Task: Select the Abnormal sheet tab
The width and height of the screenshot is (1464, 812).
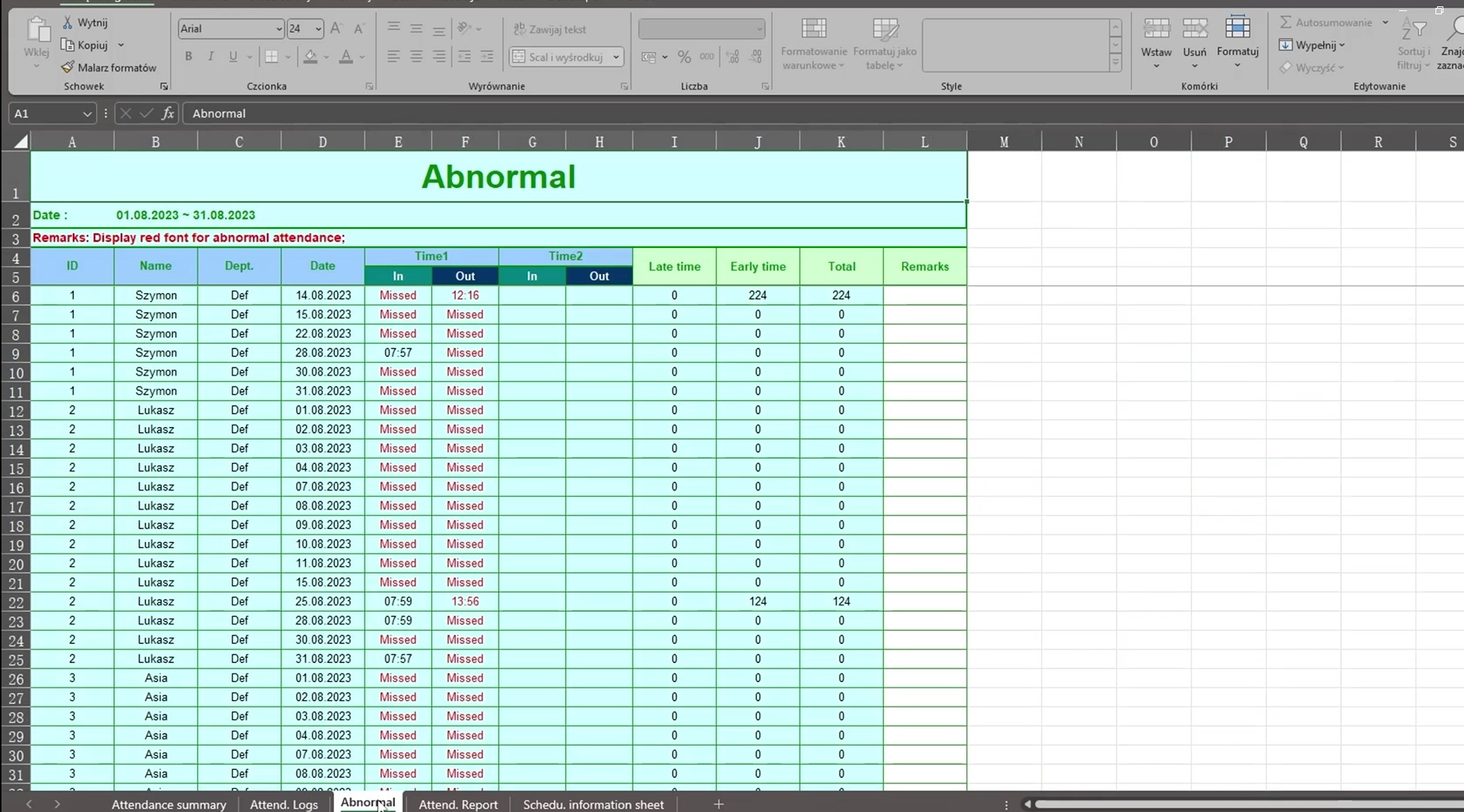Action: (x=368, y=802)
